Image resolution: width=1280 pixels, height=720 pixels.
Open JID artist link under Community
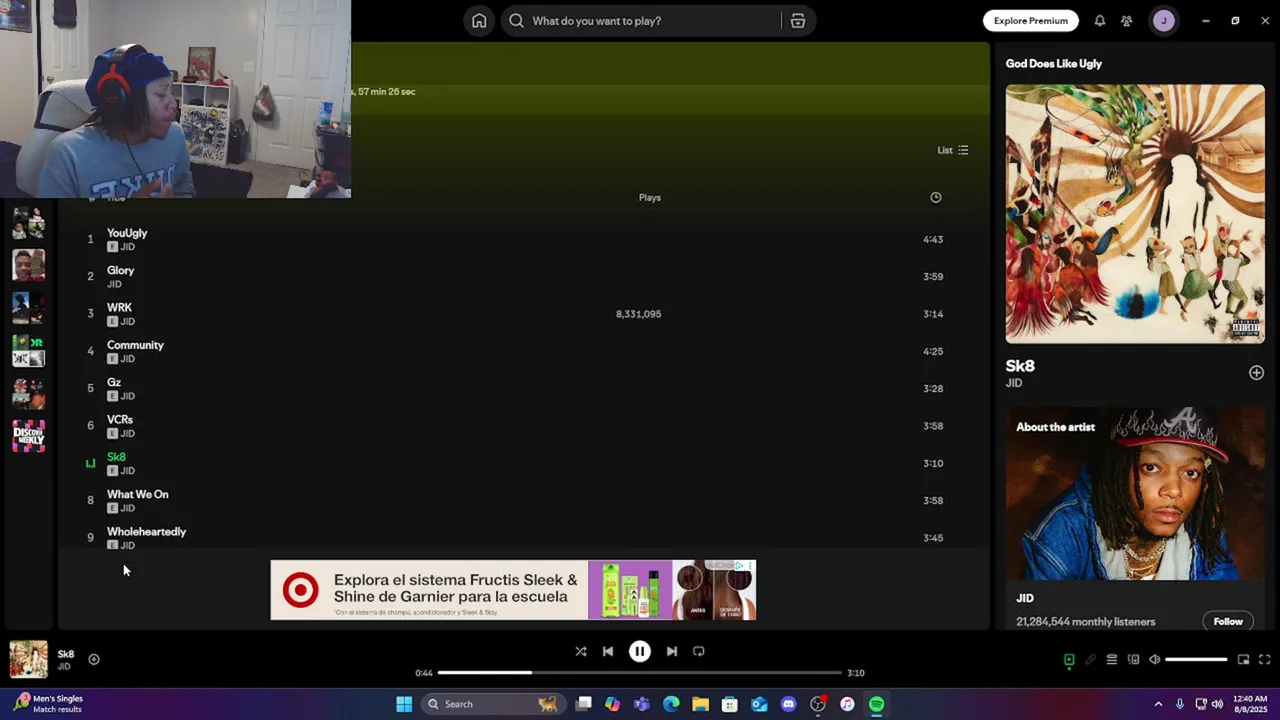pos(127,359)
